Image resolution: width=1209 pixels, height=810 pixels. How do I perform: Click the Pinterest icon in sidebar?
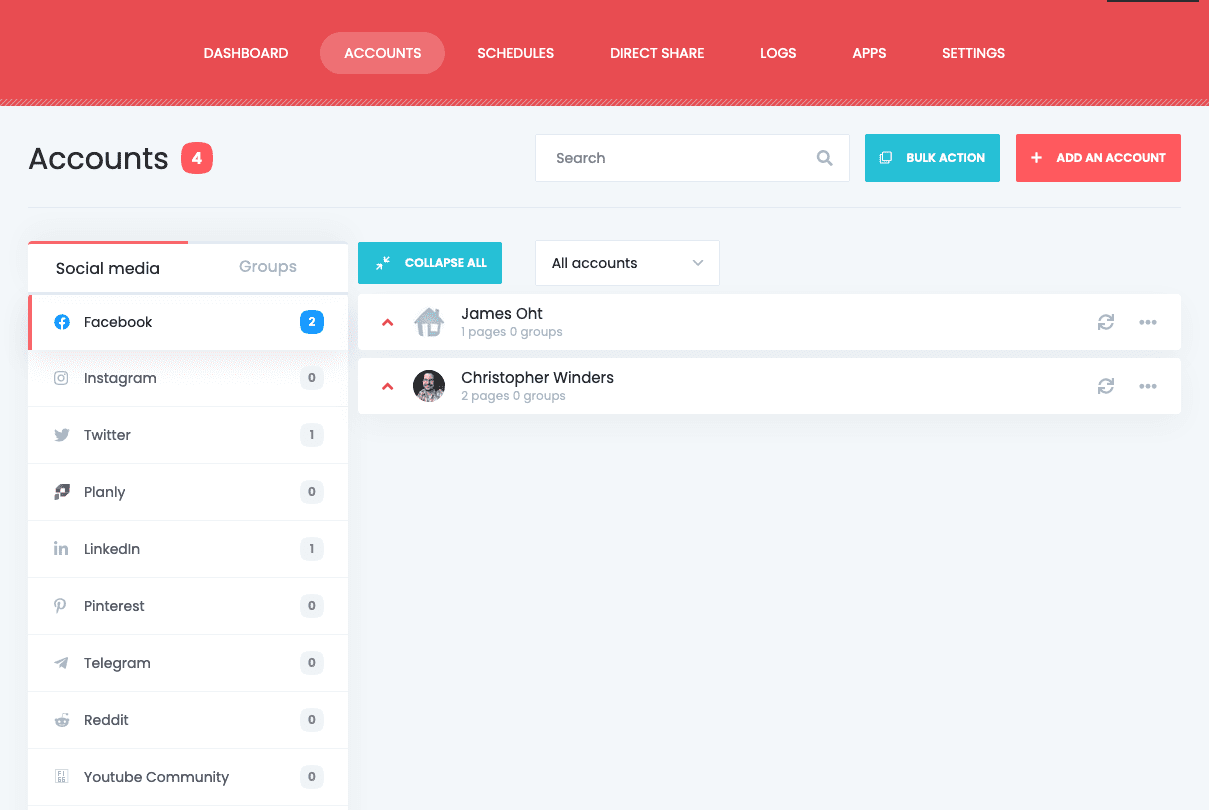point(61,606)
